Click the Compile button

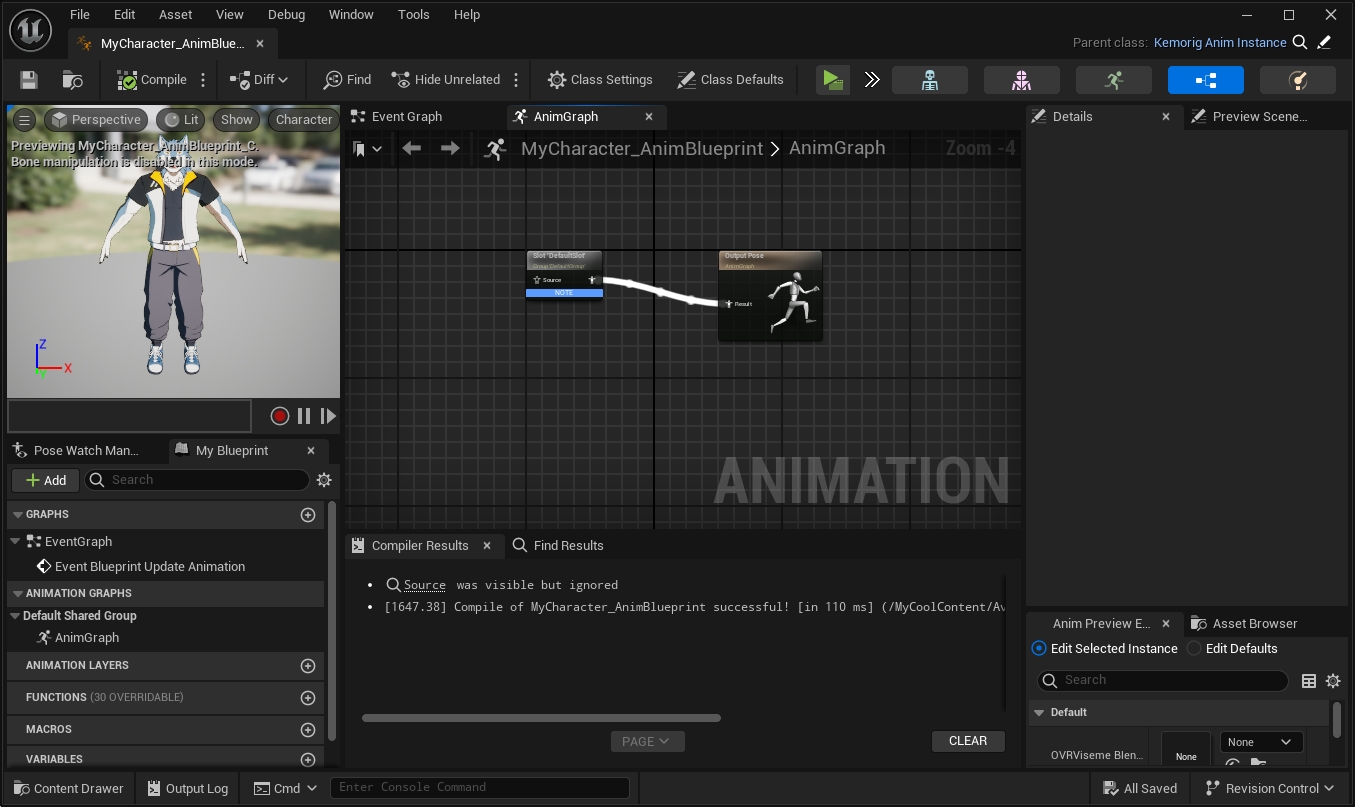152,80
